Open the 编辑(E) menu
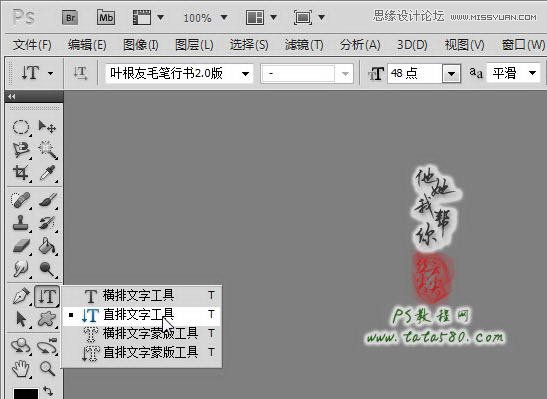The width and height of the screenshot is (547, 399). [x=87, y=45]
